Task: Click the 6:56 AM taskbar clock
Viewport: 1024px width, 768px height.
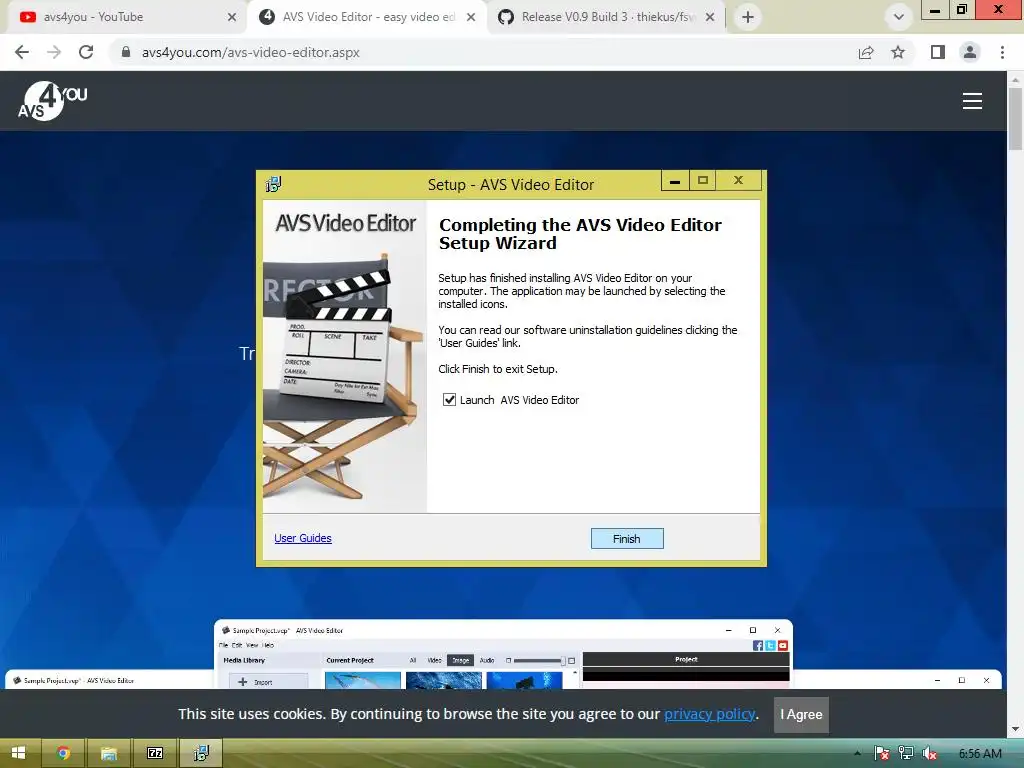Action: click(980, 754)
